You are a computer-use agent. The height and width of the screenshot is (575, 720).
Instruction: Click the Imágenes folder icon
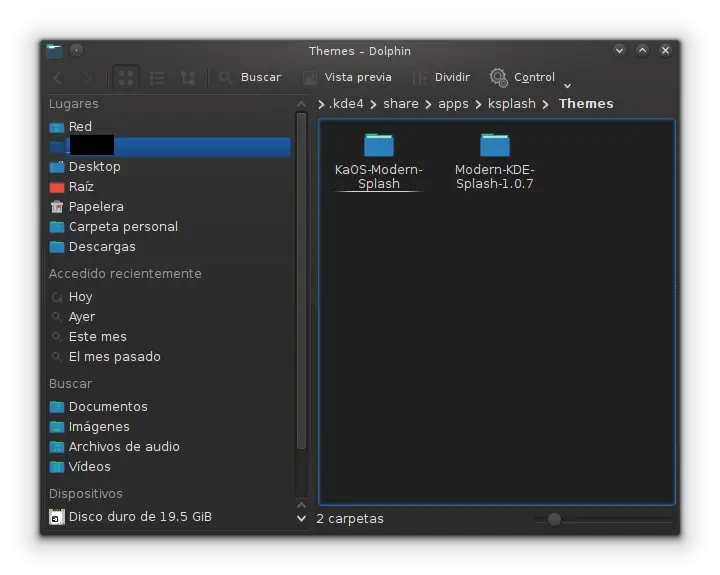pos(57,427)
